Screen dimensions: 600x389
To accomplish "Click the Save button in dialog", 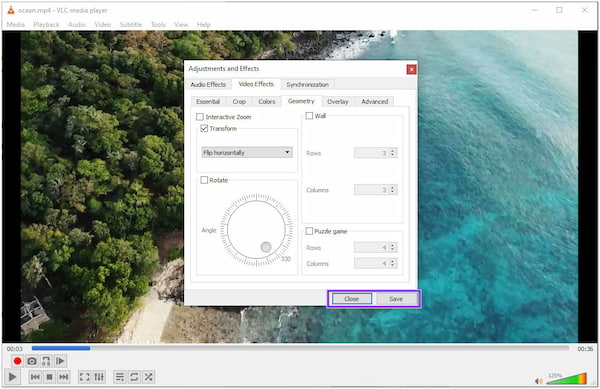I will click(x=396, y=299).
